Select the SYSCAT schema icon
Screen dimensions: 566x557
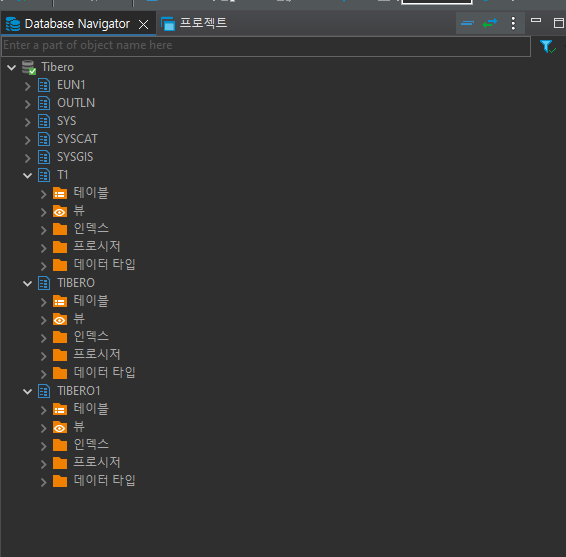tap(44, 139)
